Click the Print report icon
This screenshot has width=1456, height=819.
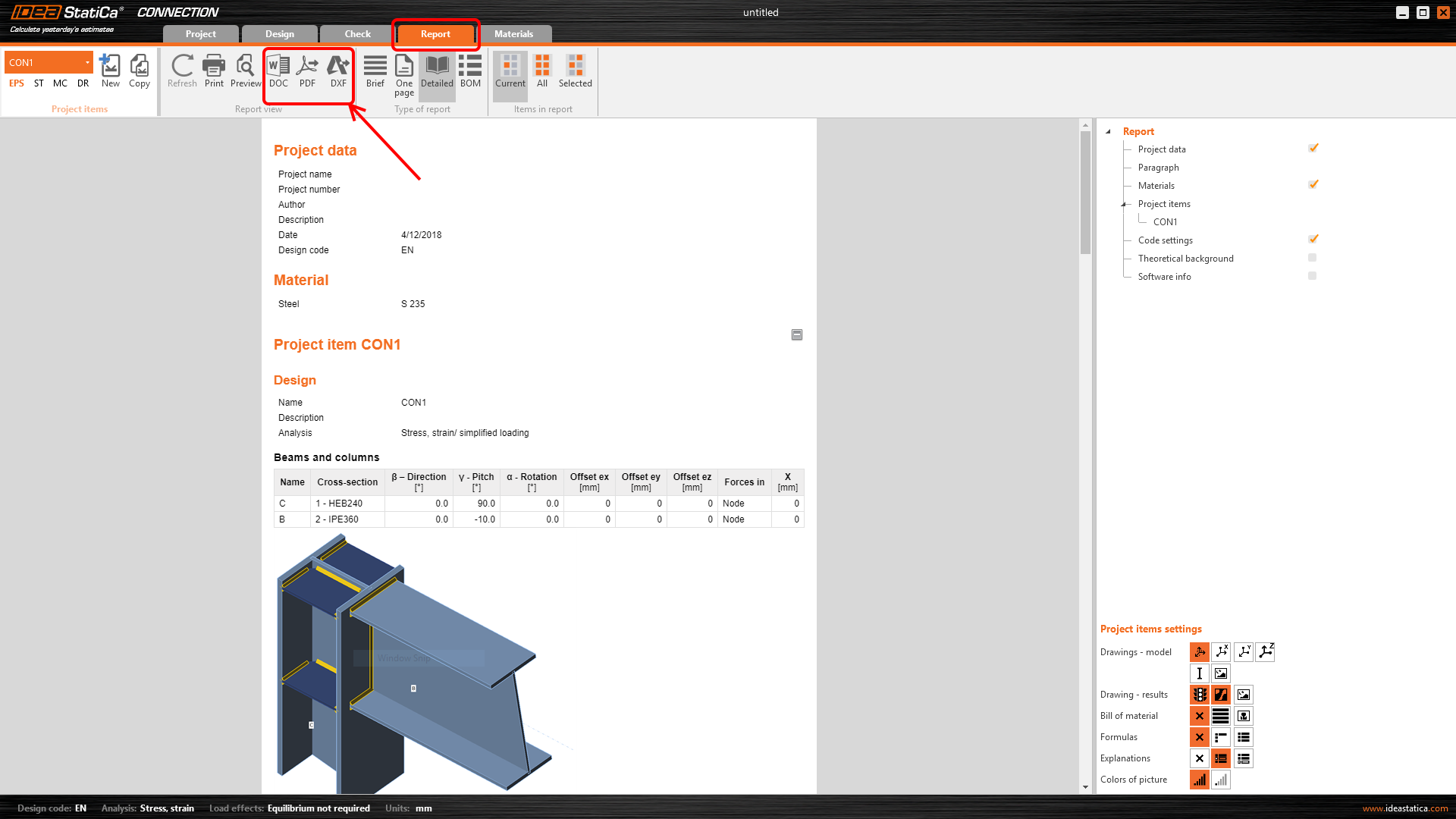(214, 71)
